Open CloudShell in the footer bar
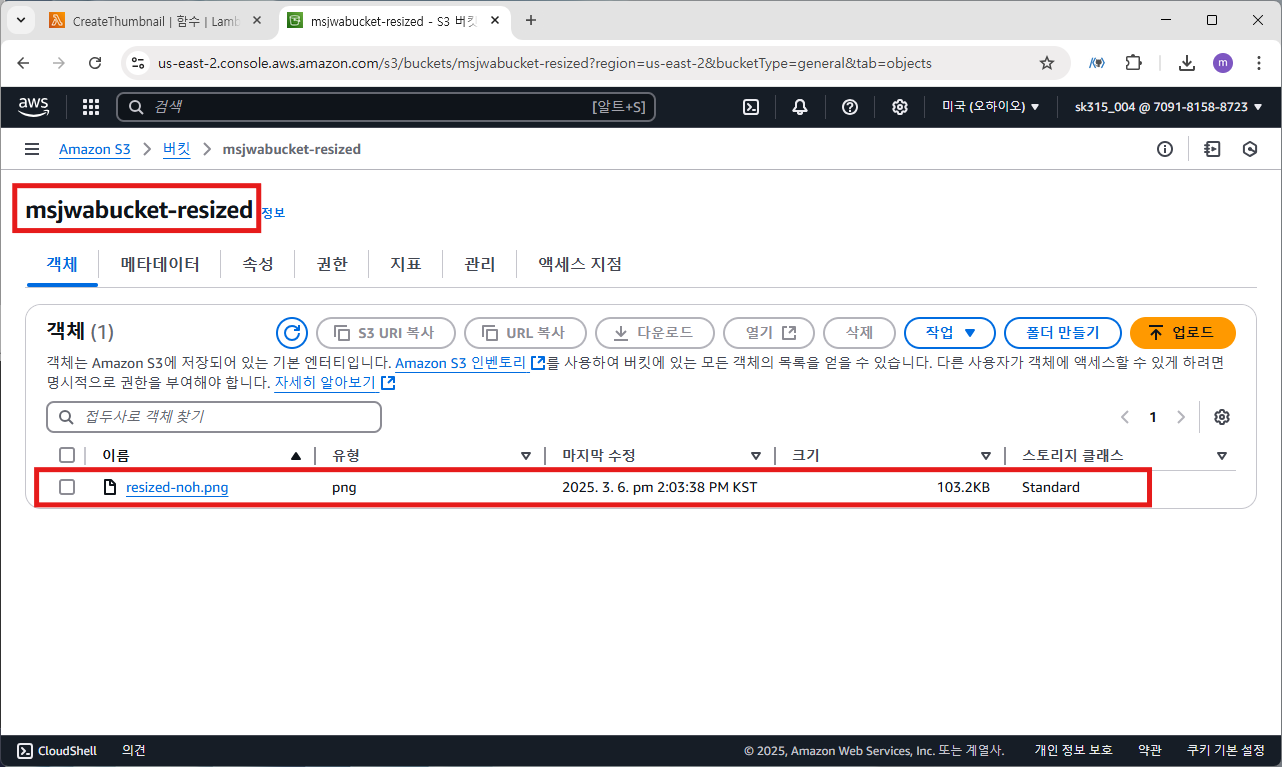Screen dimensions: 1282x767 [x=57, y=750]
